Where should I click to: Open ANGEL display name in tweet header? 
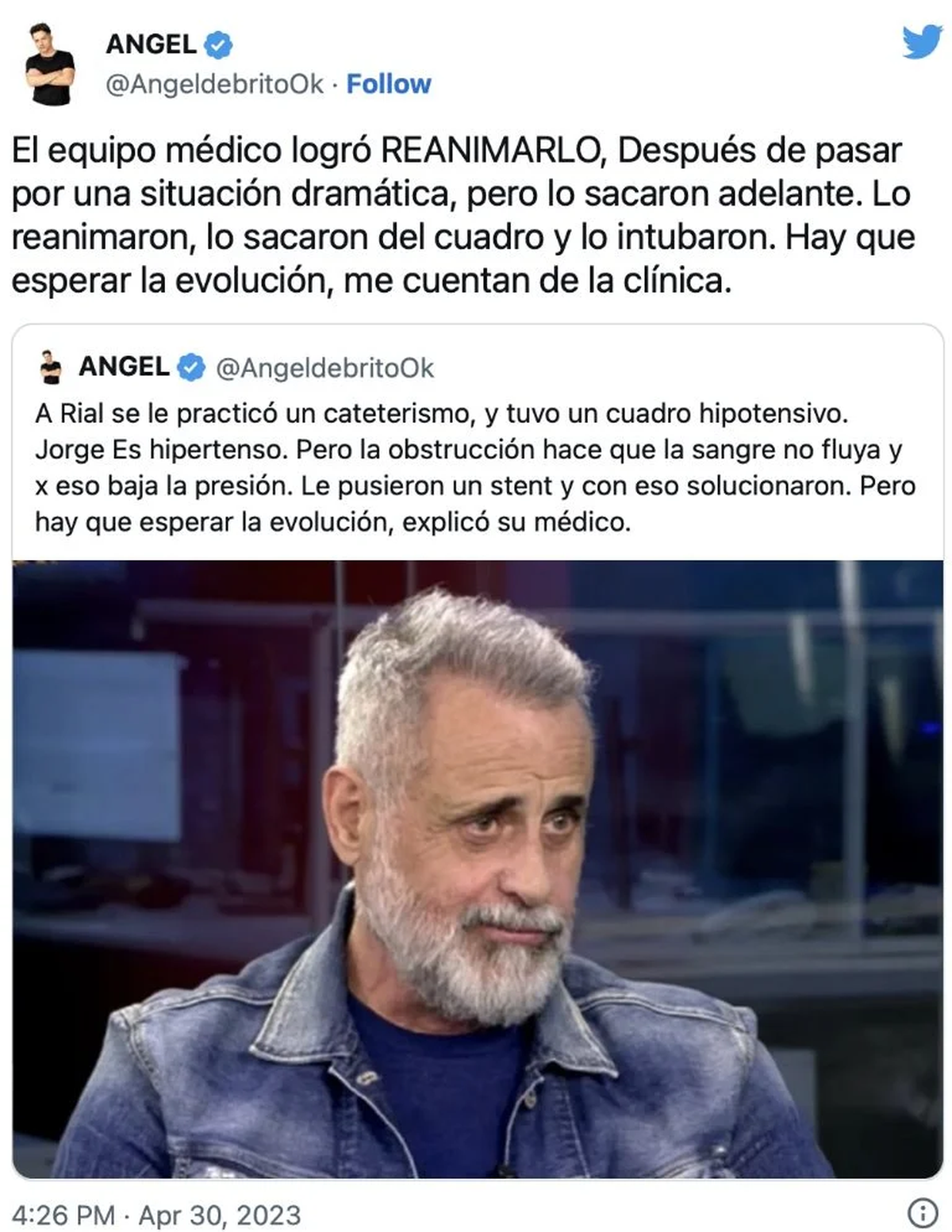pyautogui.click(x=152, y=44)
